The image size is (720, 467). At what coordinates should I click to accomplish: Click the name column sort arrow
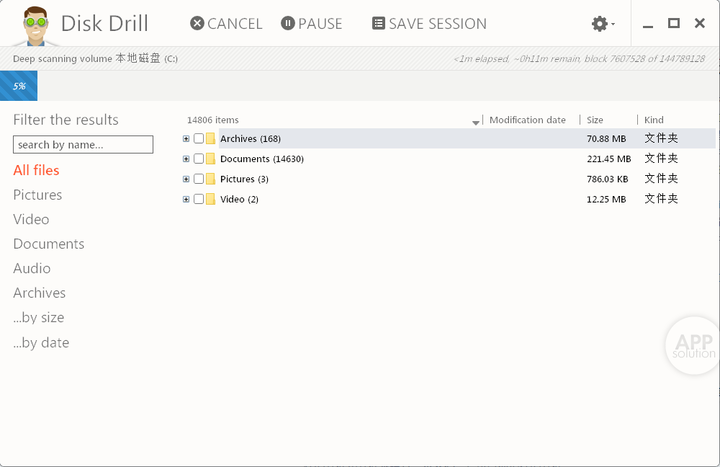click(476, 122)
